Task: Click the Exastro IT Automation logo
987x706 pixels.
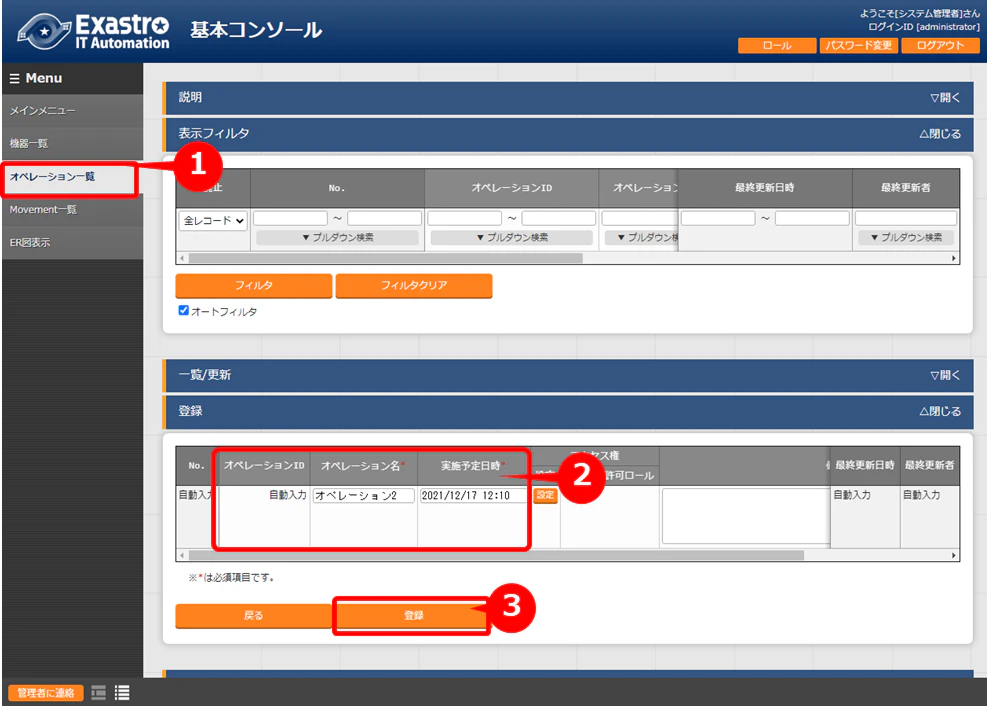Action: (93, 31)
